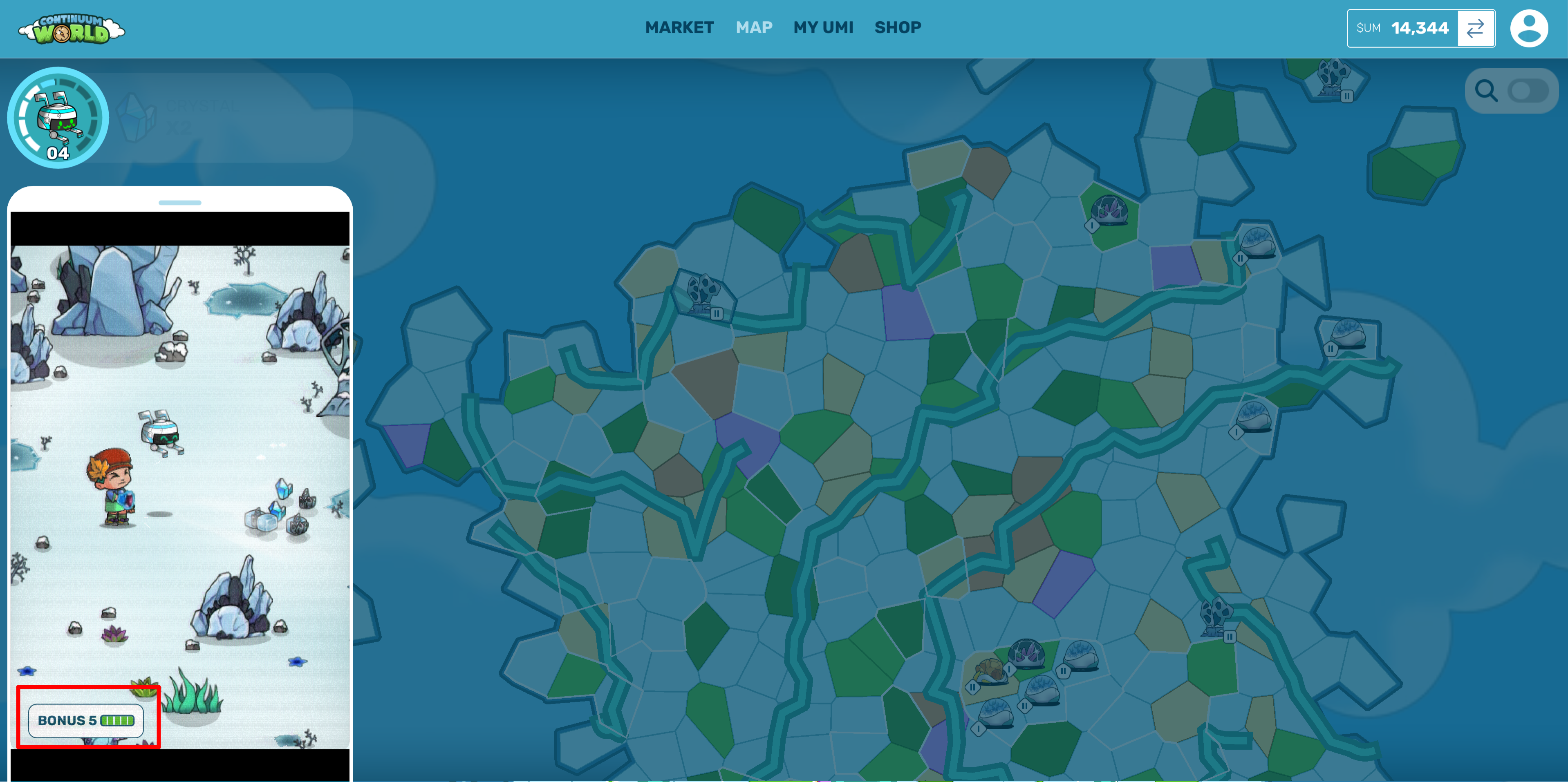
Task: Click the SUM 14,344 balance box
Action: [1402, 28]
